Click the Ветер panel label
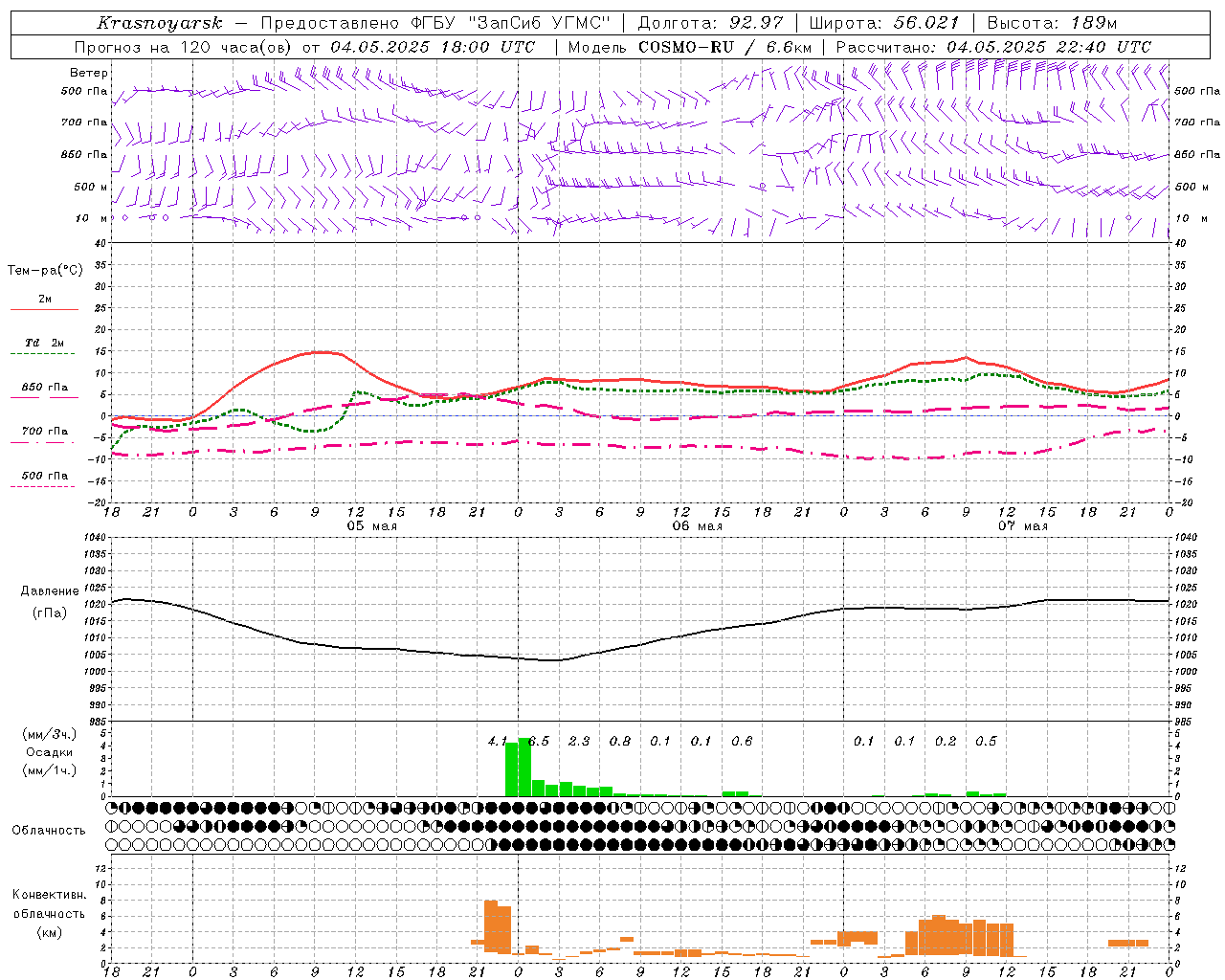This screenshot has width=1225, height=980. 88,73
